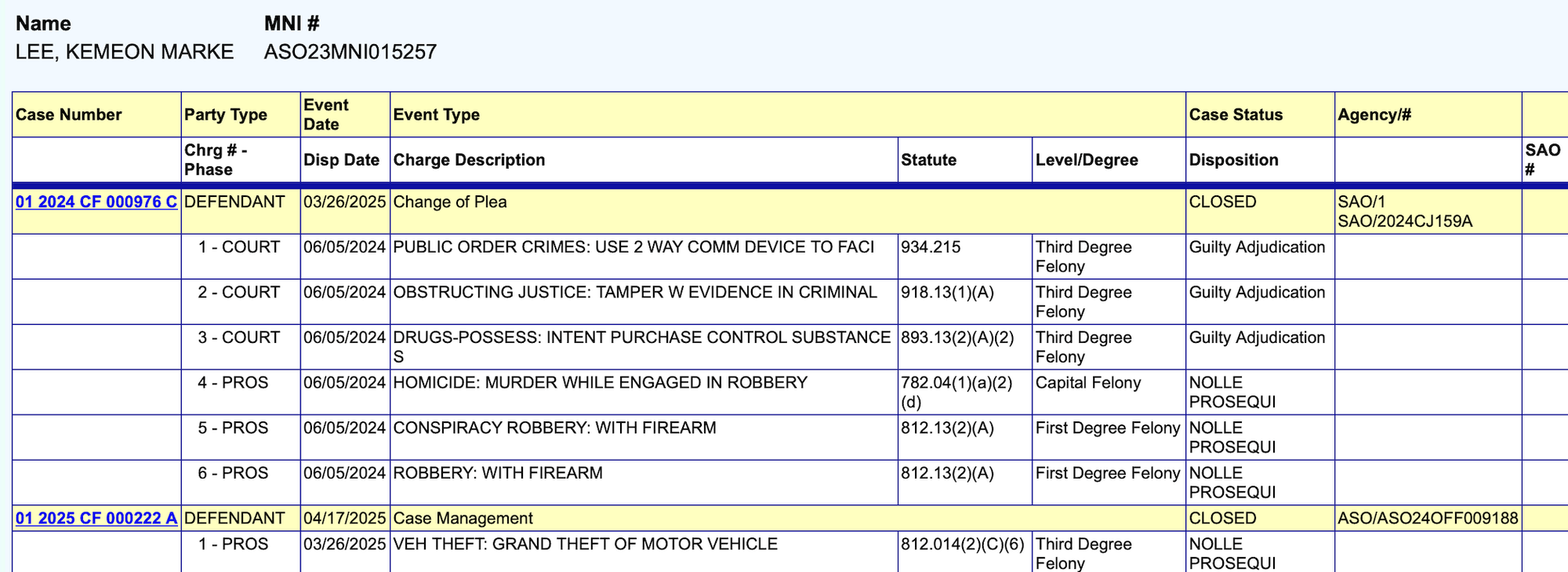Click the Case Status column header
The image size is (1568, 572).
(1236, 115)
